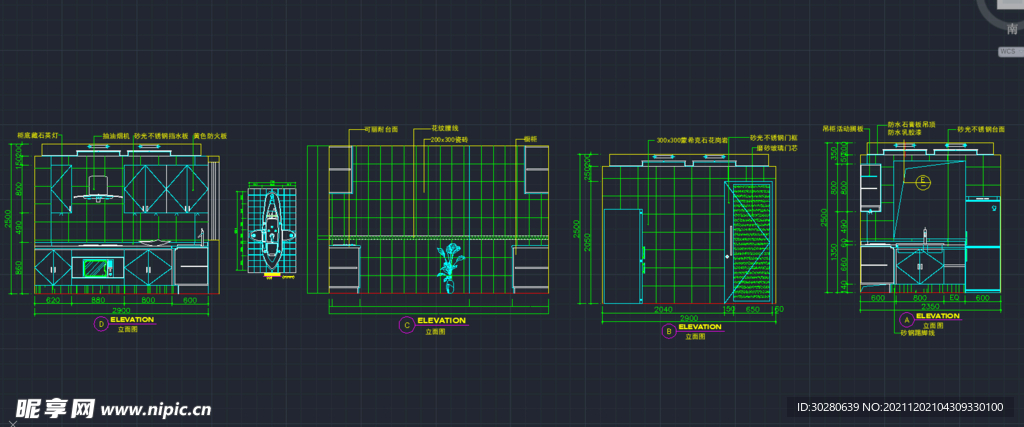
Task: Click the circled E symbol in elevation A
Action: point(923,182)
